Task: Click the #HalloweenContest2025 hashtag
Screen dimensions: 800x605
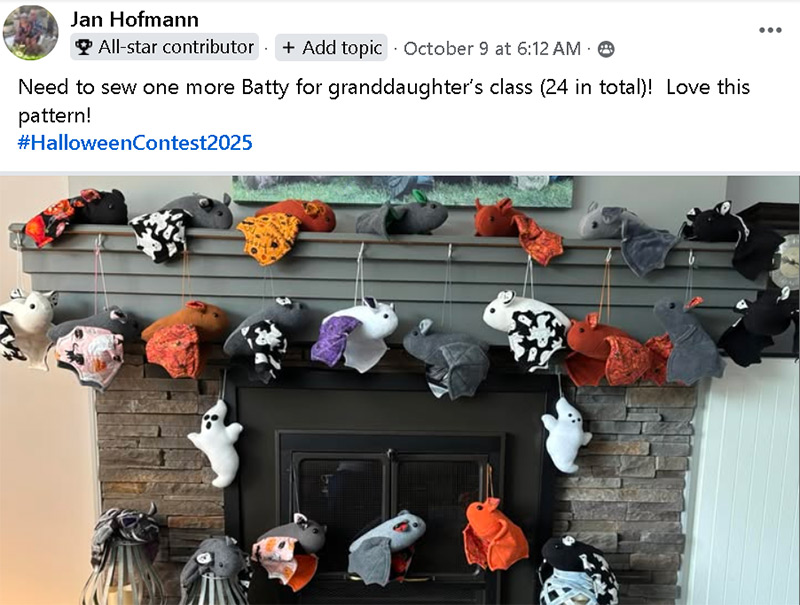Action: coord(135,142)
